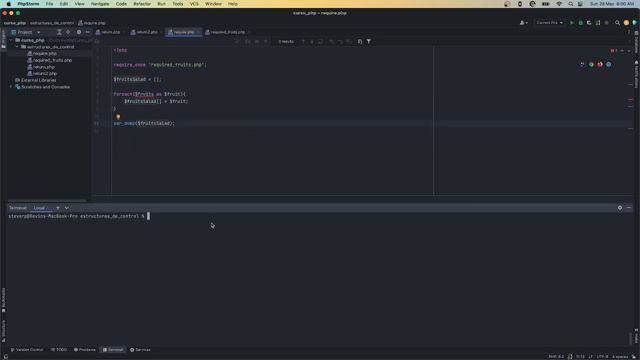Click the Debug bug icon
640x360 pixels.
tap(580, 23)
